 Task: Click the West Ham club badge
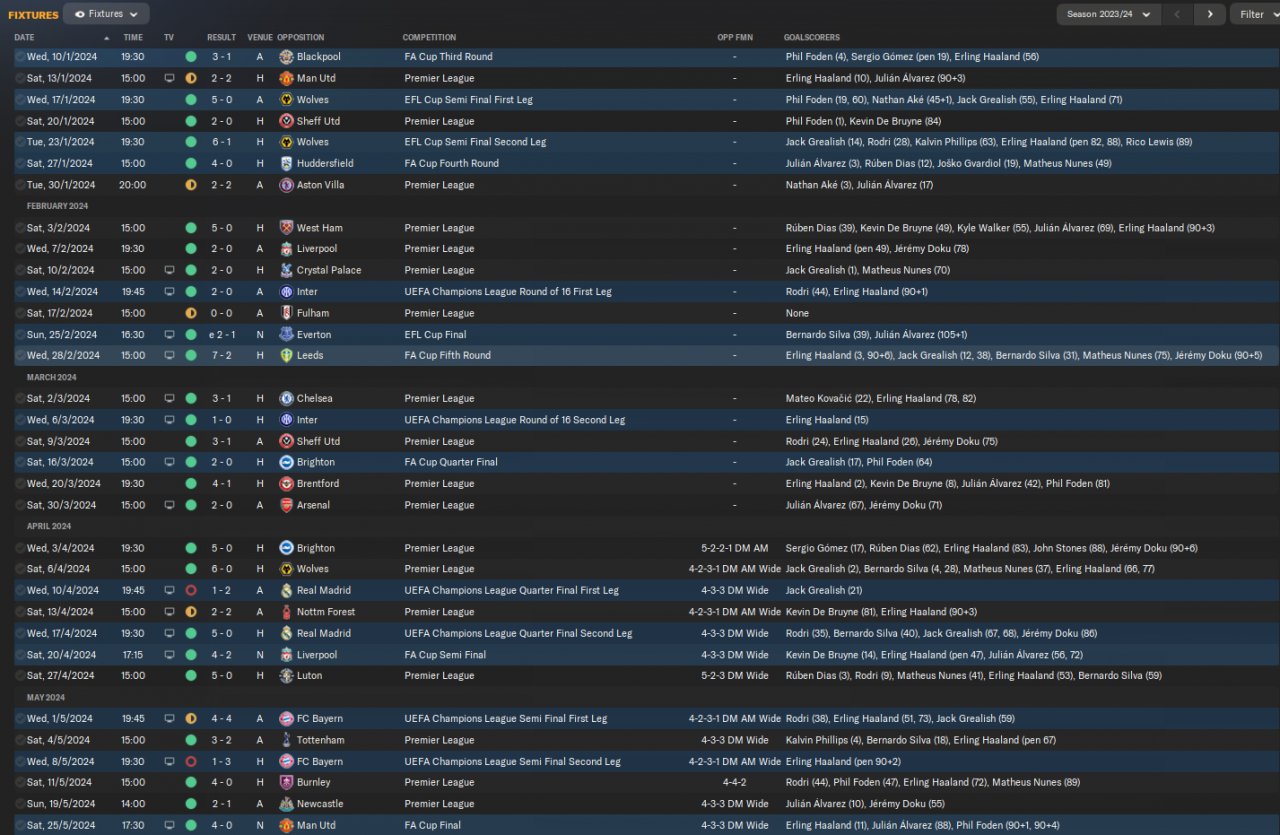tap(286, 228)
